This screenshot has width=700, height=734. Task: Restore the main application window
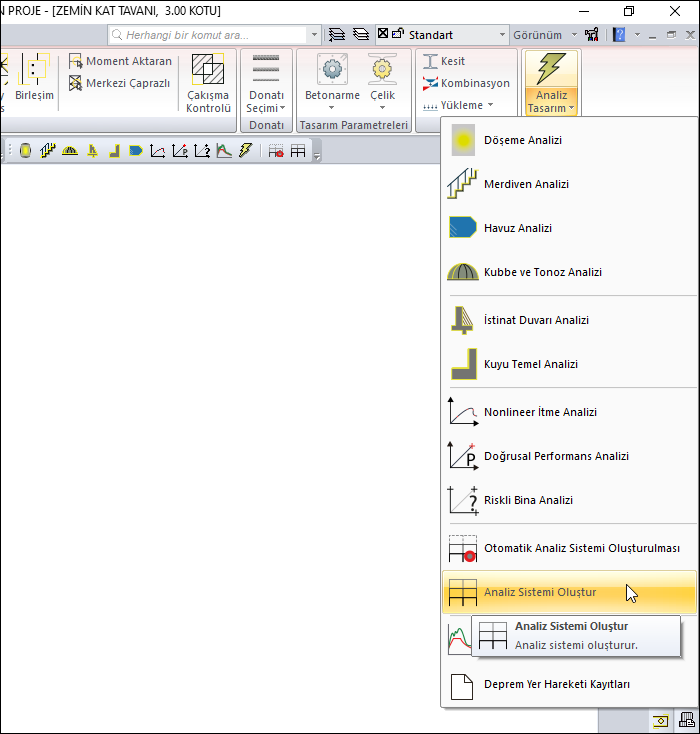click(629, 11)
